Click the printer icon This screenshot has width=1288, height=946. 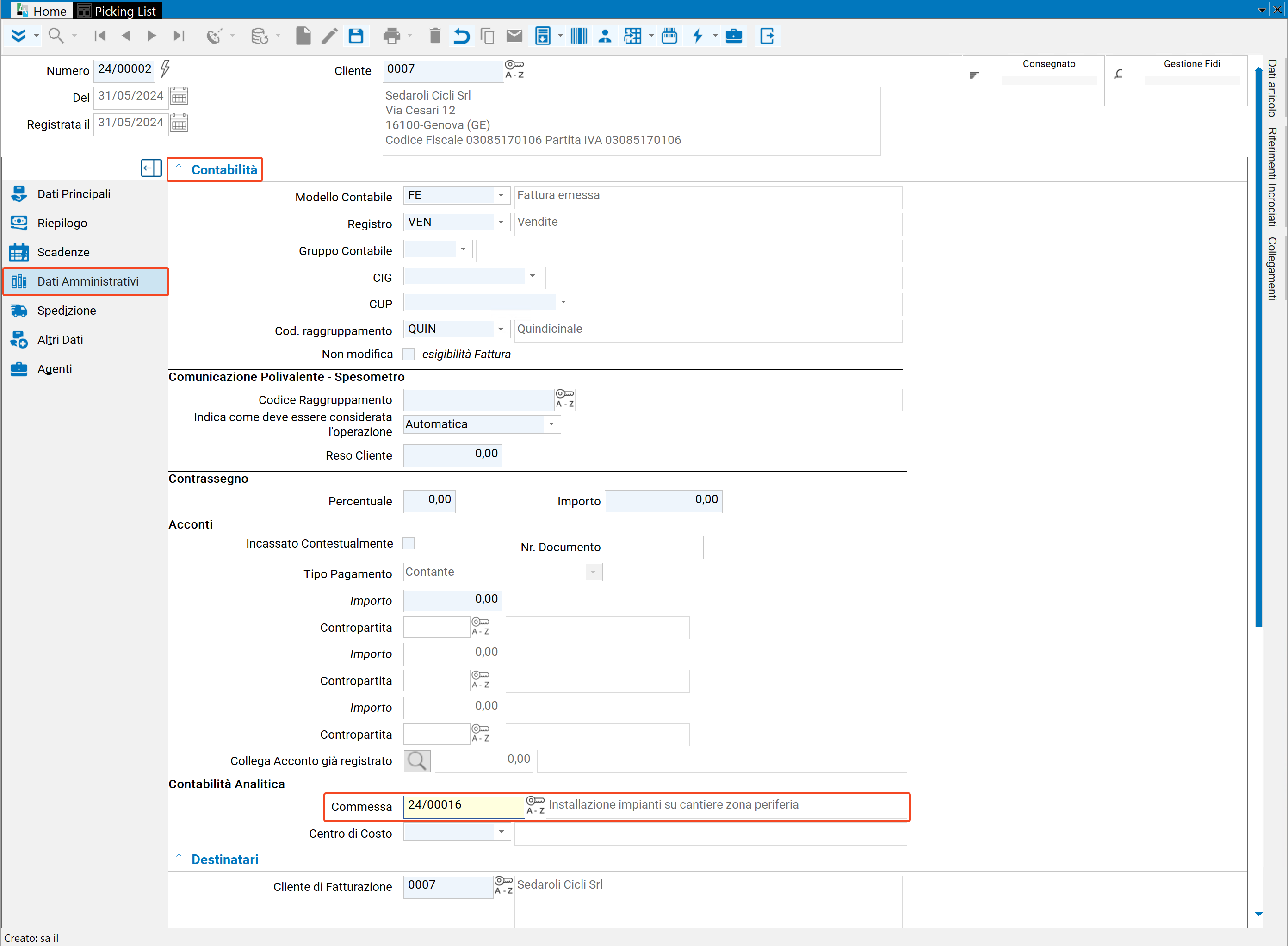[391, 36]
